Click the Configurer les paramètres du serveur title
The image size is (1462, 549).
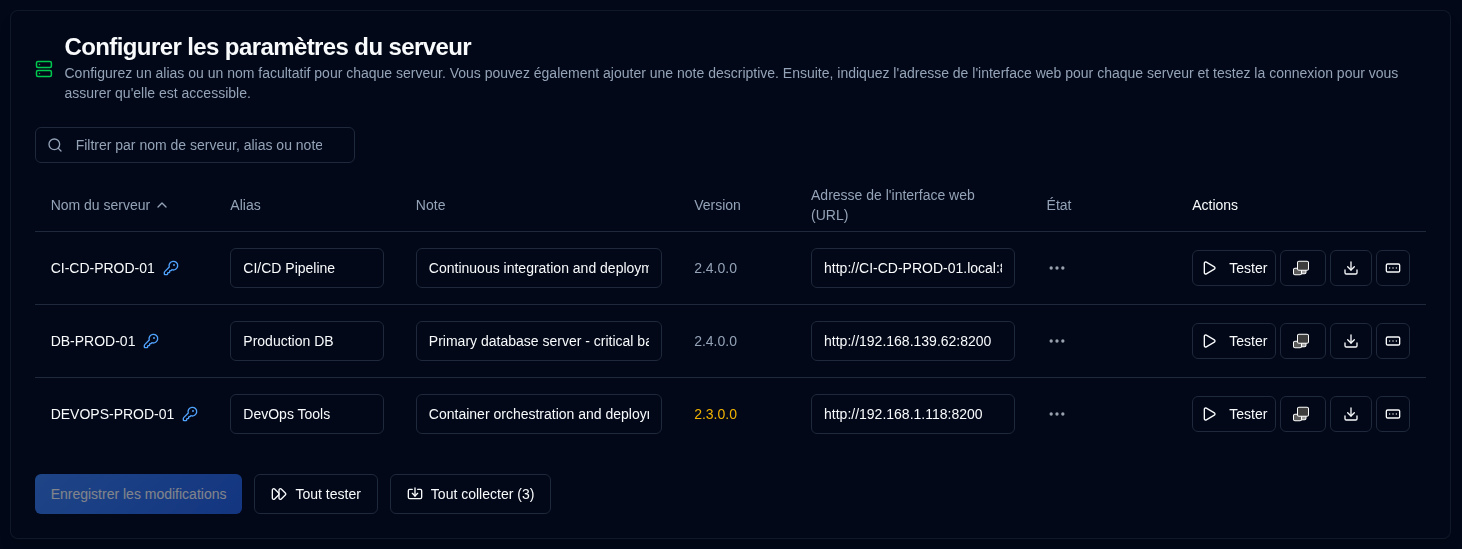(x=268, y=46)
